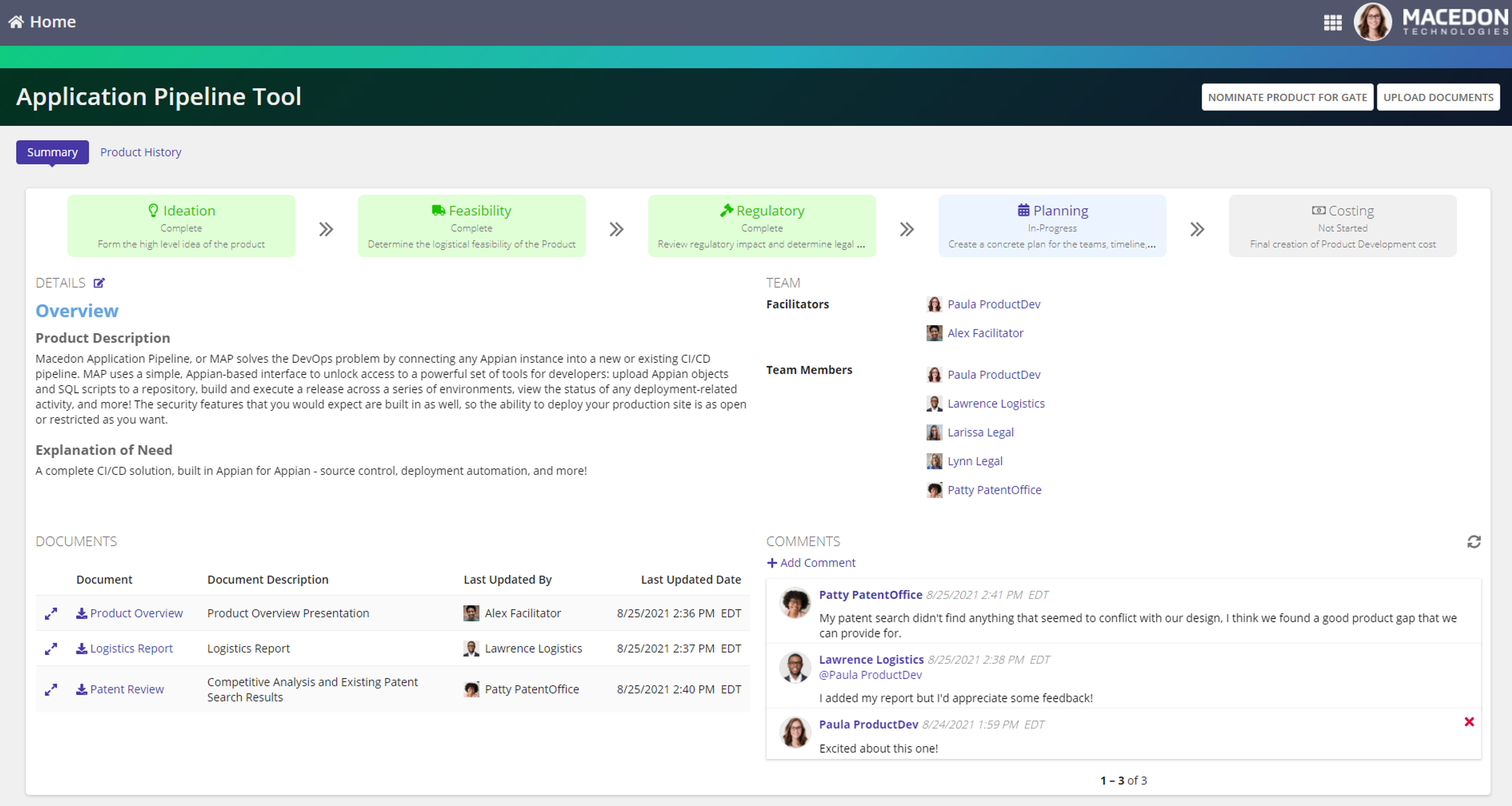Click Alex Facilitator in documents table
The image size is (1512, 806).
[523, 613]
